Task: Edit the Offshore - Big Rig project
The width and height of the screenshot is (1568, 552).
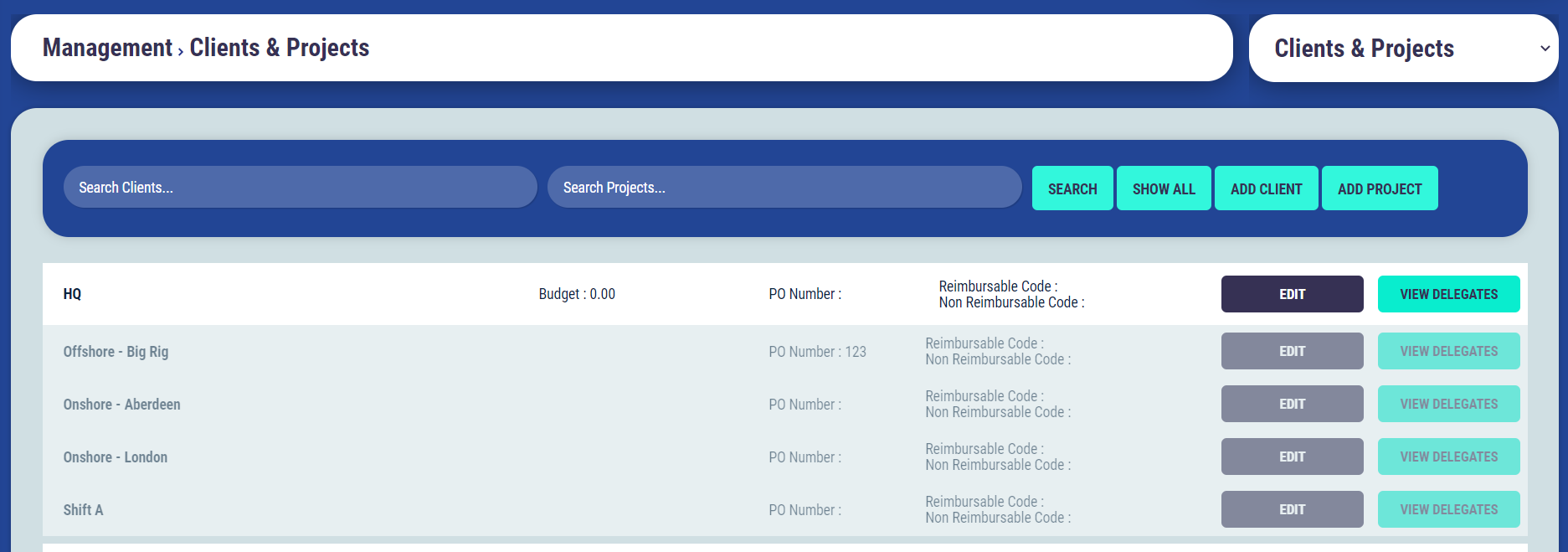Action: 1292,351
